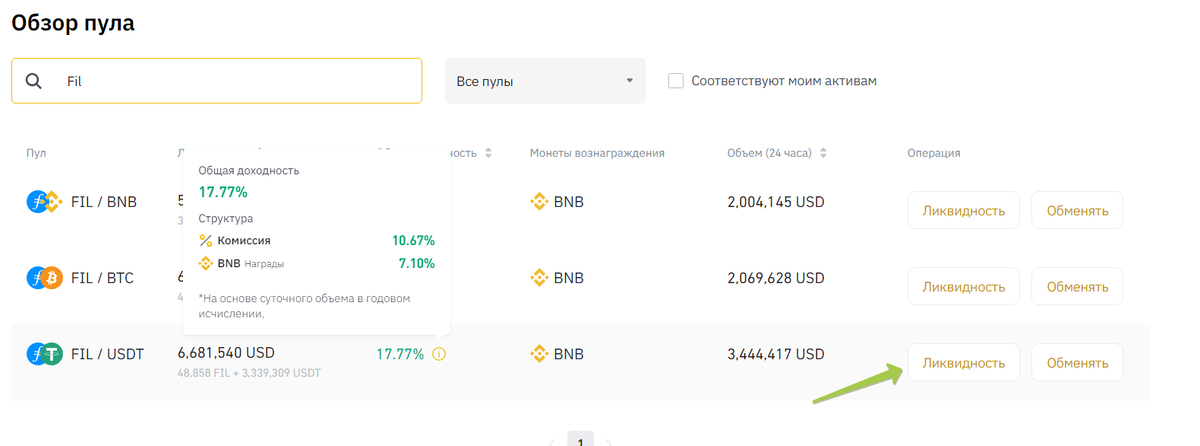
Task: Click Обменять button for FIL / BNB
Action: [1077, 210]
